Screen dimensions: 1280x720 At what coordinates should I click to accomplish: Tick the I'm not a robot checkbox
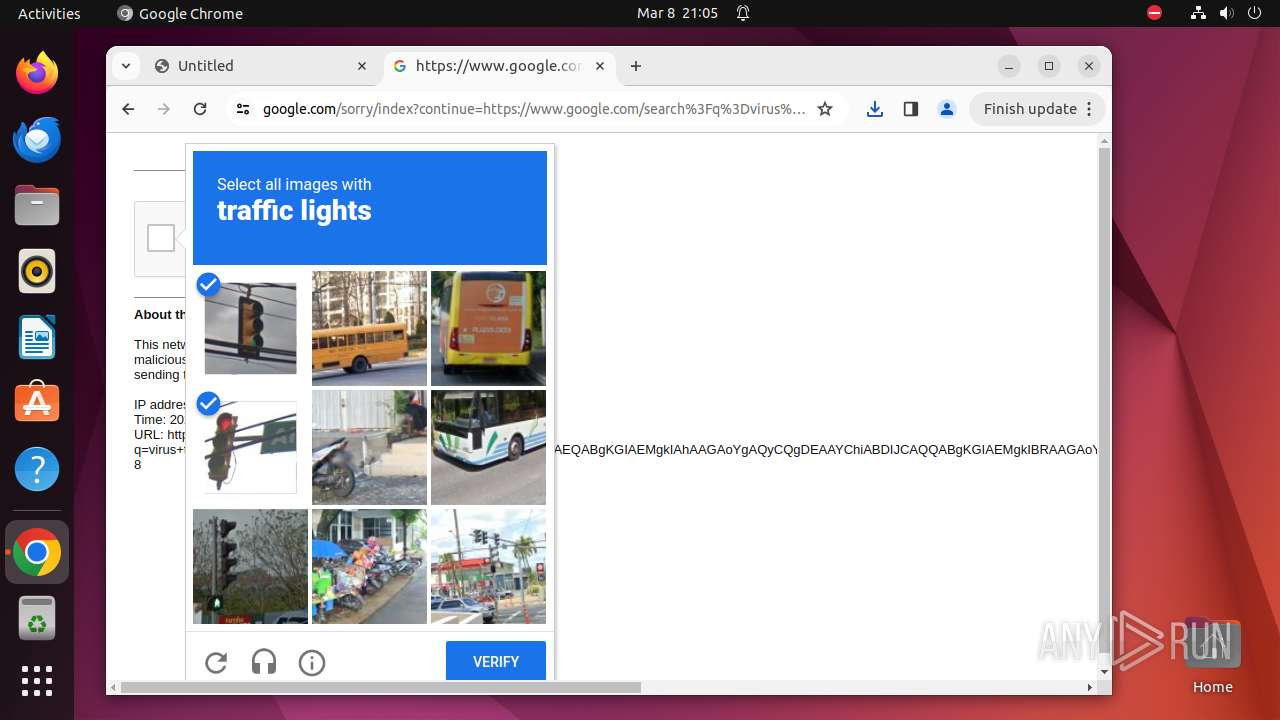[x=161, y=238]
